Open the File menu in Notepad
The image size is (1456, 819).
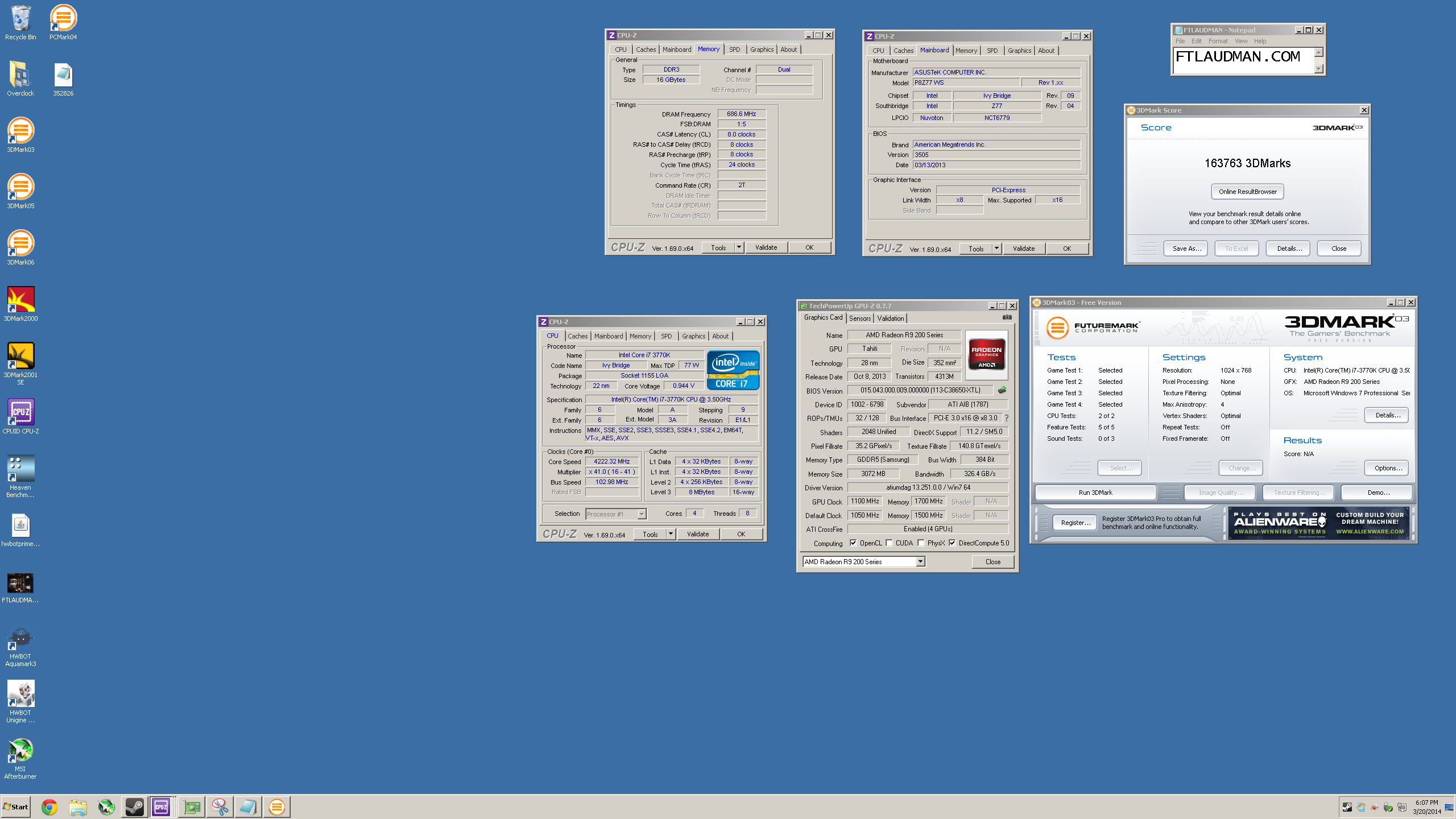click(x=1180, y=41)
